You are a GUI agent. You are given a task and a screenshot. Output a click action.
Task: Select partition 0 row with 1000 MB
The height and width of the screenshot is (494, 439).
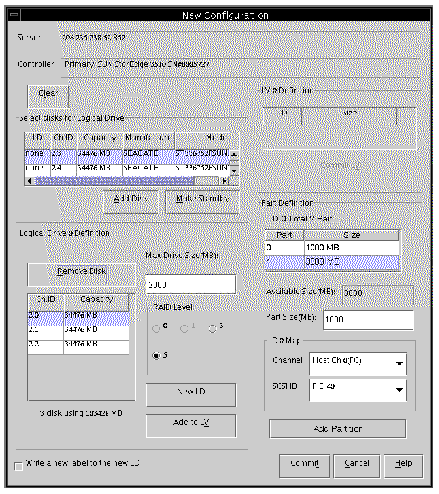[332, 248]
